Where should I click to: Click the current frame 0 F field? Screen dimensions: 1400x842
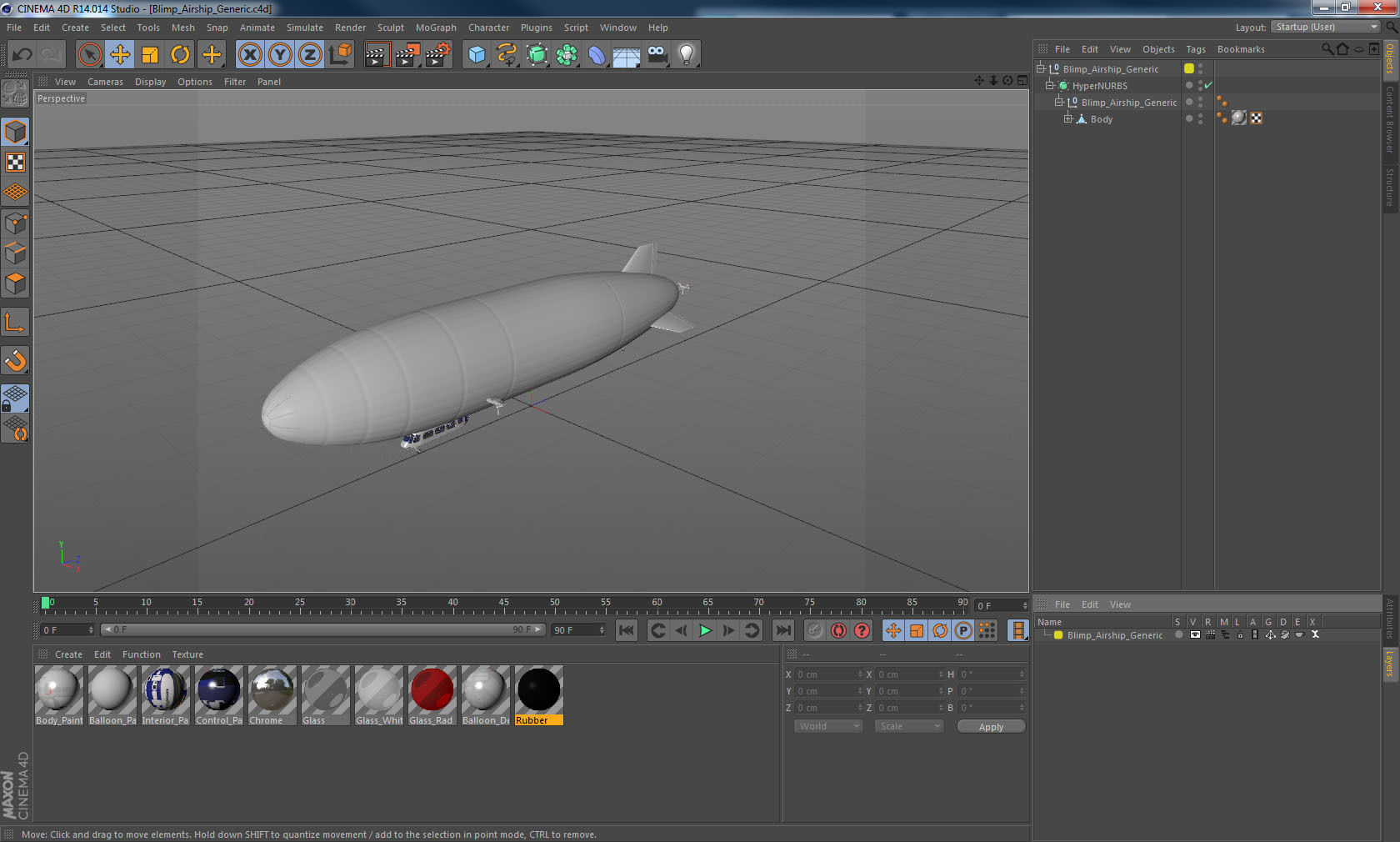click(x=67, y=629)
